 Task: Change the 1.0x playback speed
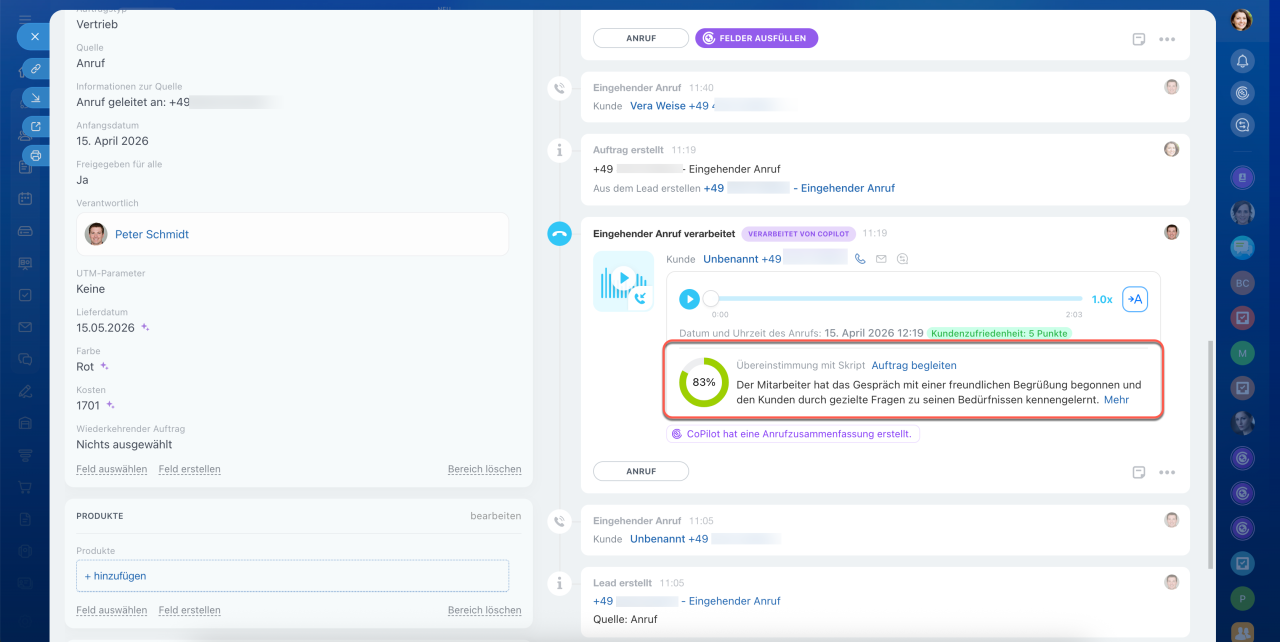tap(1101, 299)
